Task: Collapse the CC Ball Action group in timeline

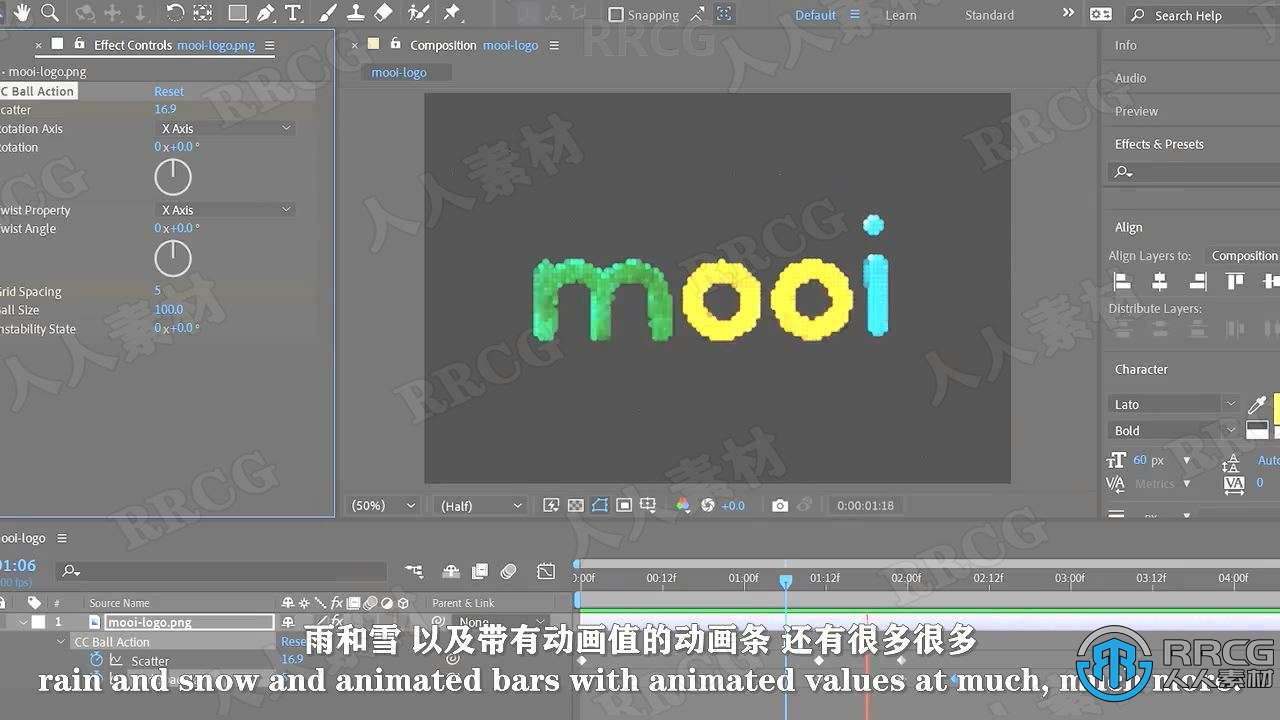Action: tap(61, 642)
